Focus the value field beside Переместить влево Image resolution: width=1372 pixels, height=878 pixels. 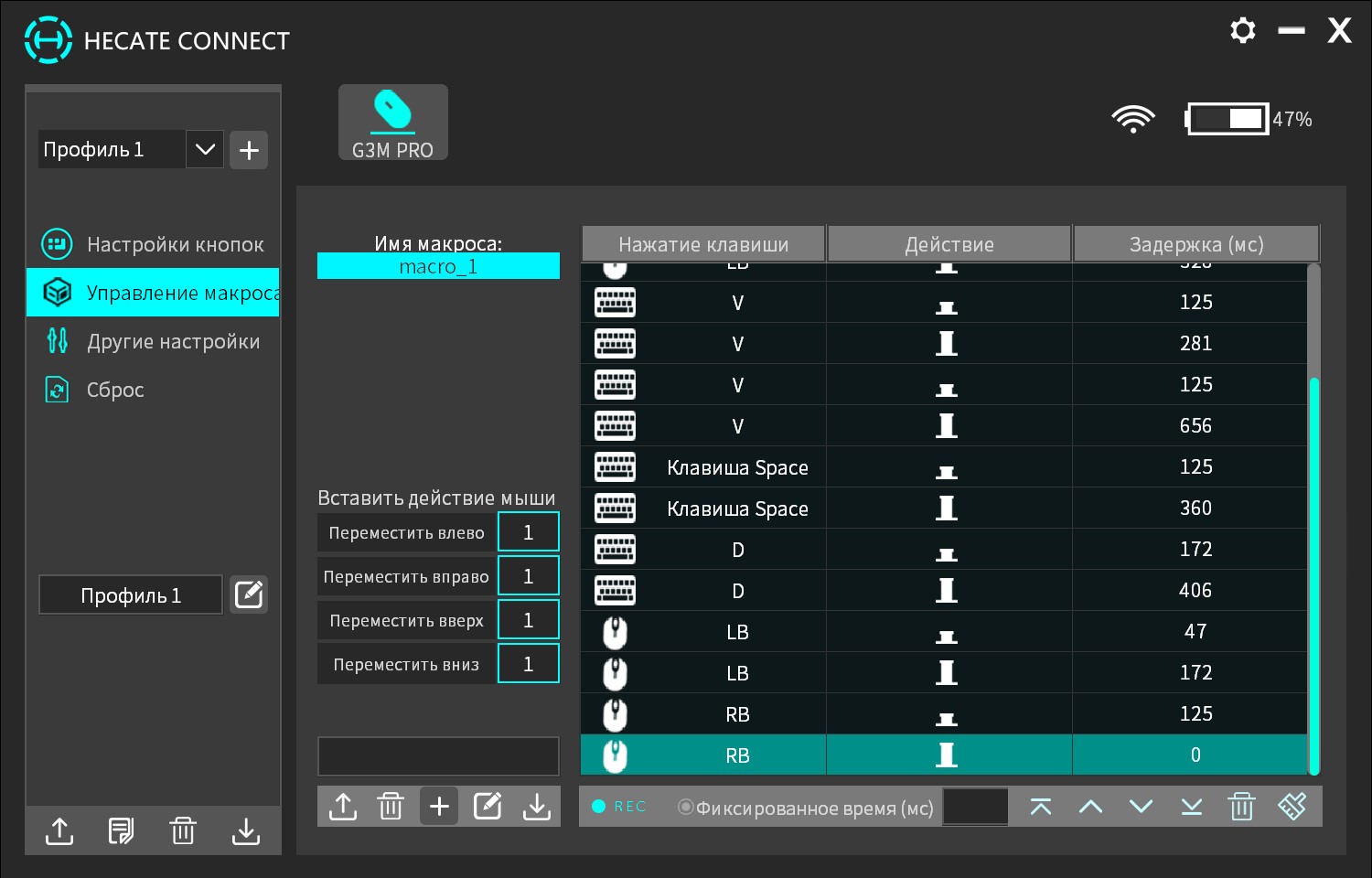tap(529, 532)
